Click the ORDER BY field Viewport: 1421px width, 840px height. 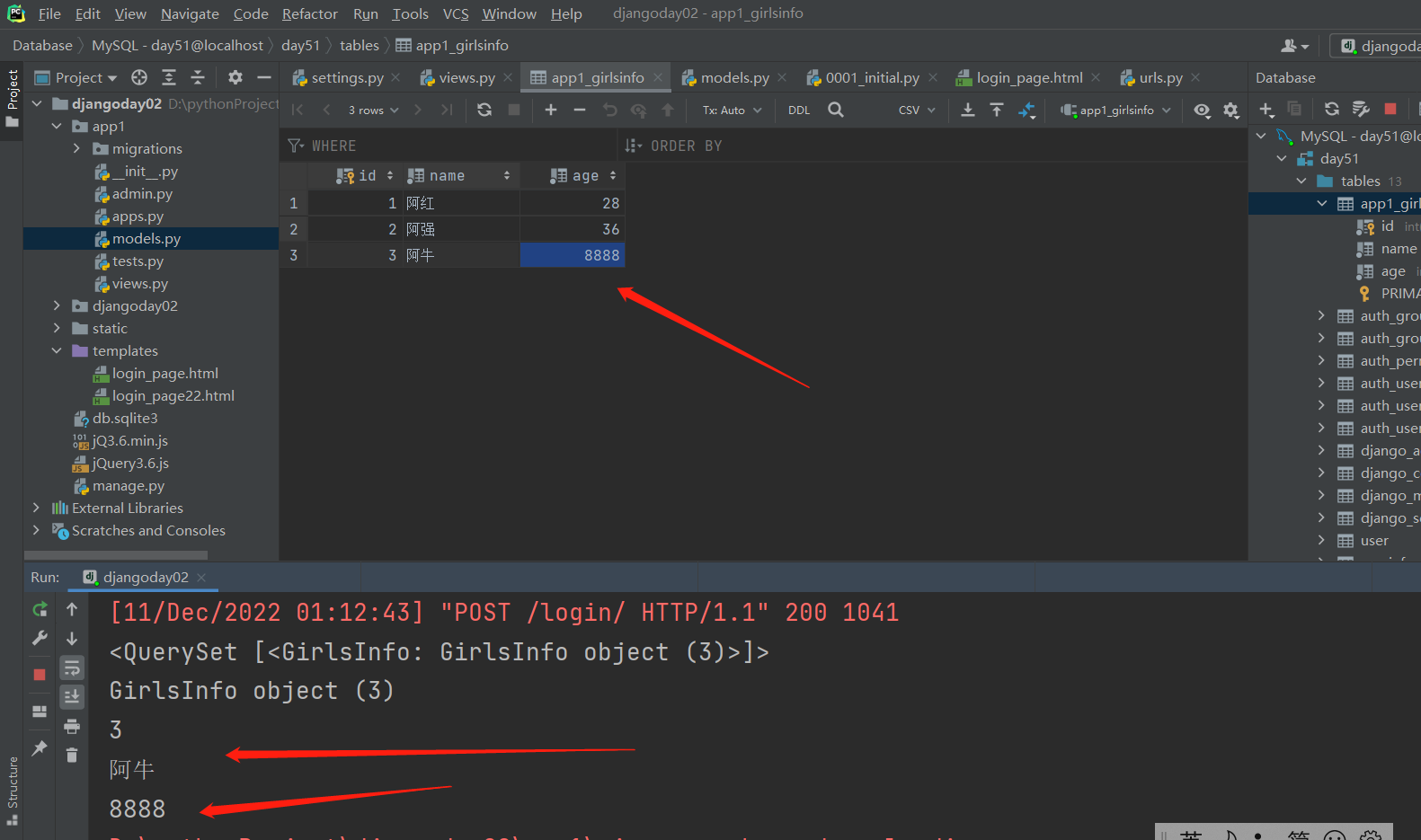click(x=935, y=146)
